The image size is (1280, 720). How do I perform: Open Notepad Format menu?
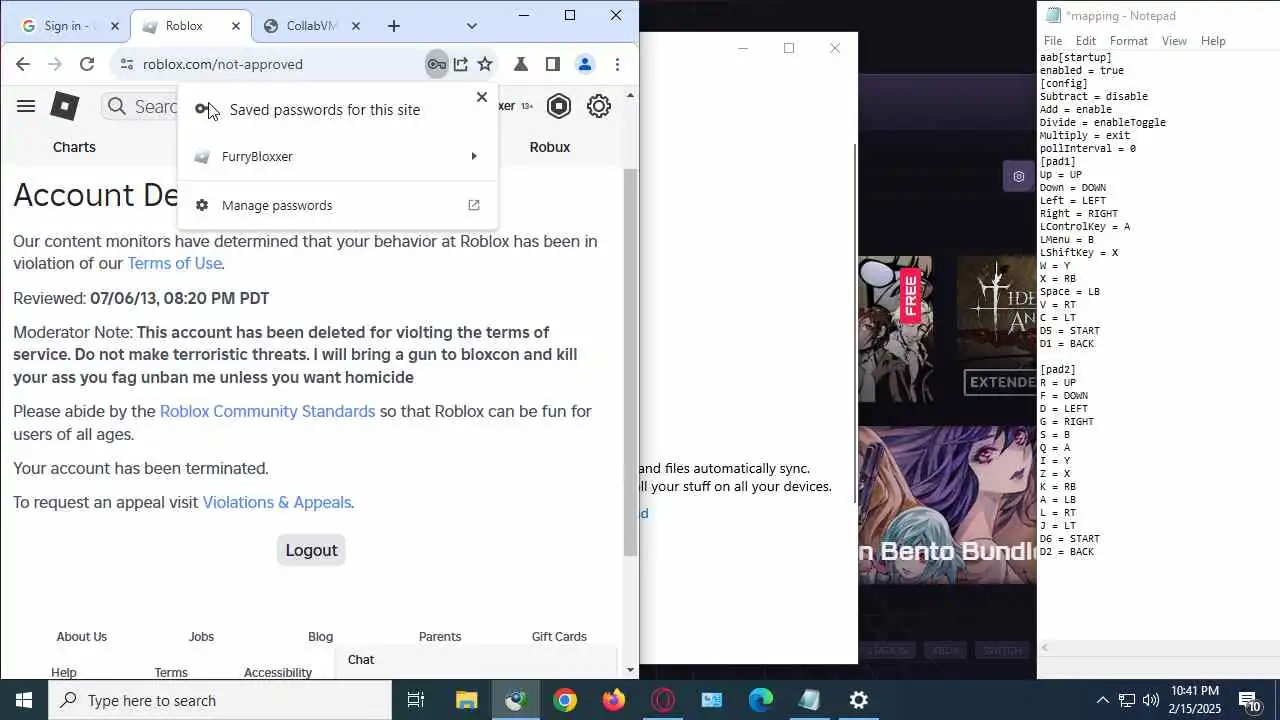click(x=1129, y=41)
